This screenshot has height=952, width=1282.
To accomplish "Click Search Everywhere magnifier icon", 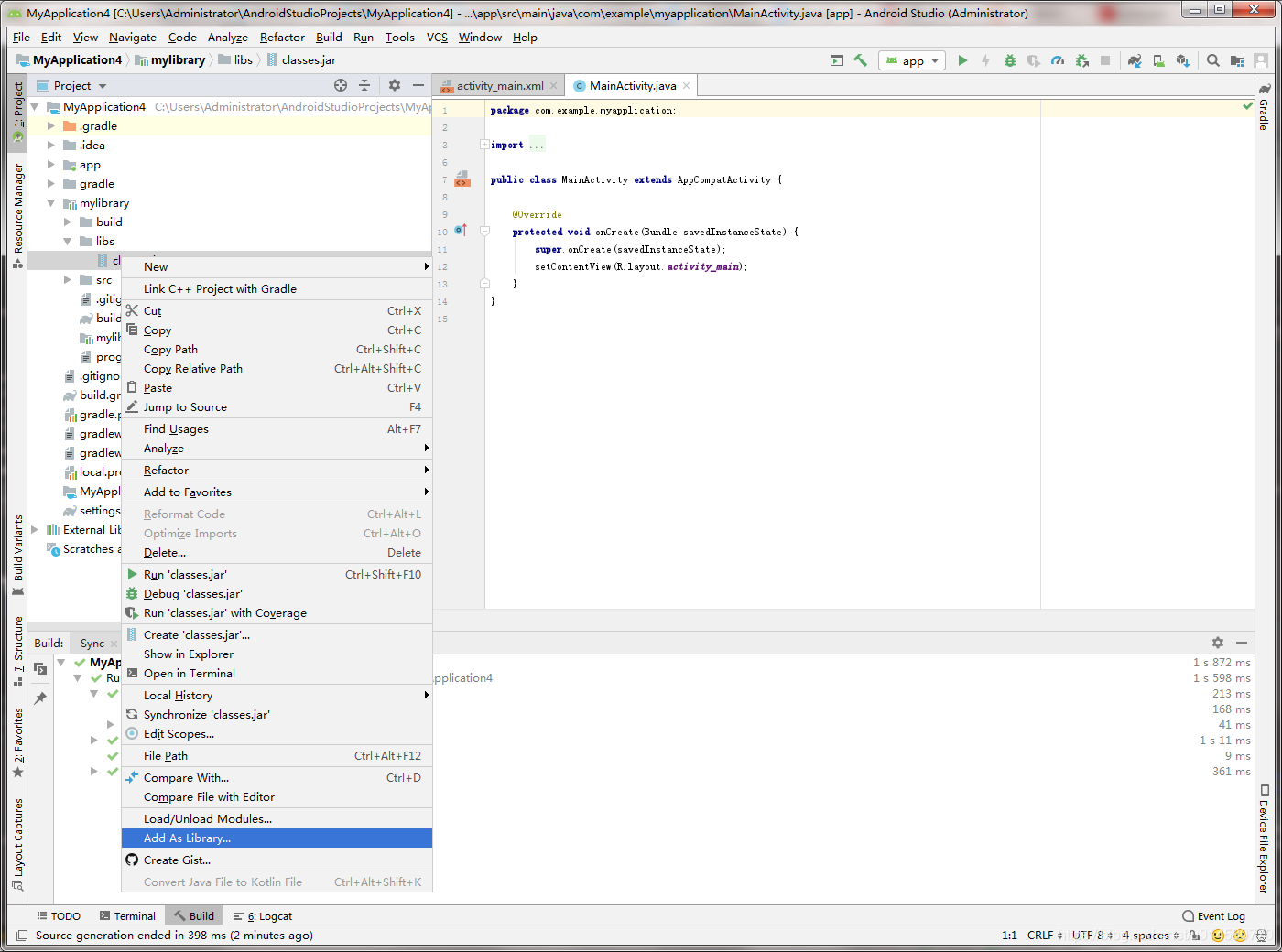I will click(x=1212, y=60).
